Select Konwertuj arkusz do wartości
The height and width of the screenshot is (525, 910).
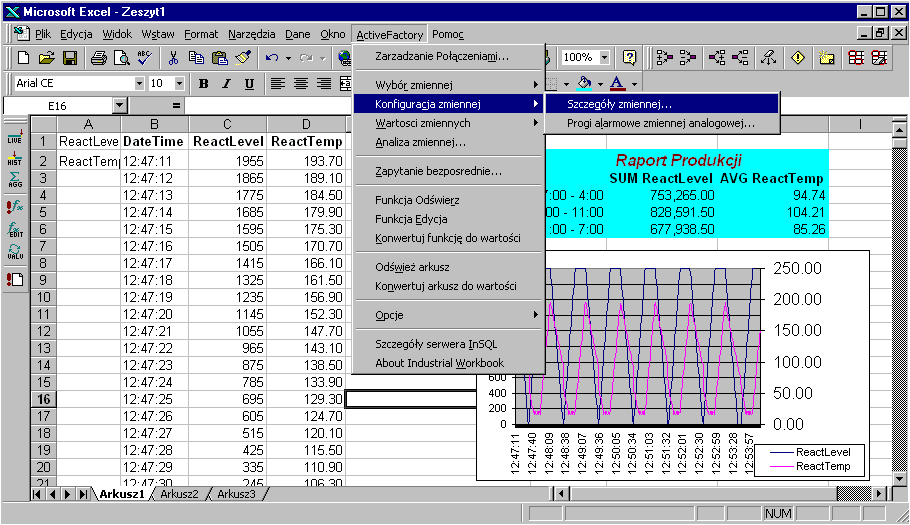click(x=449, y=286)
